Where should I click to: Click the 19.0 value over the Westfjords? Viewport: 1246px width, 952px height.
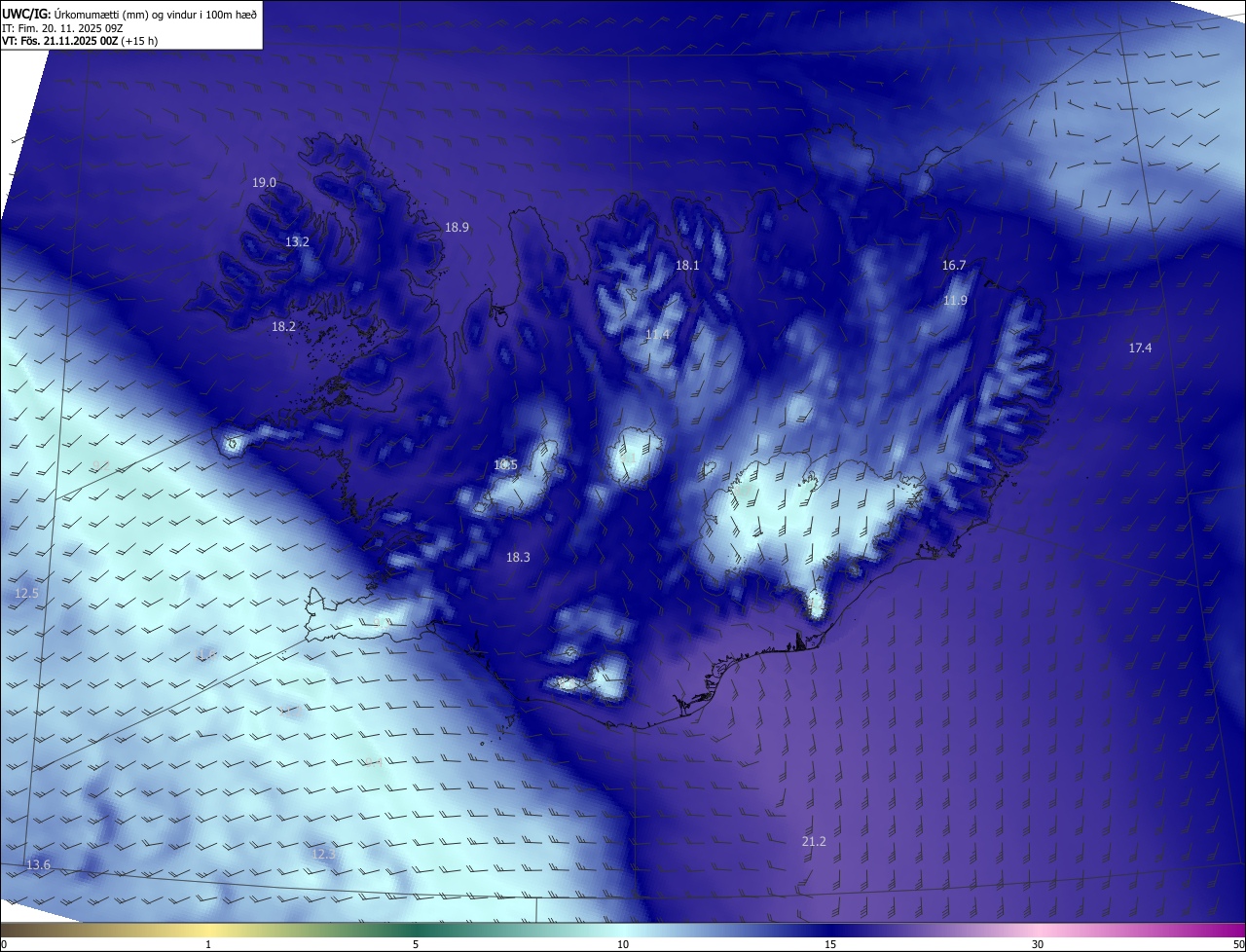[264, 182]
